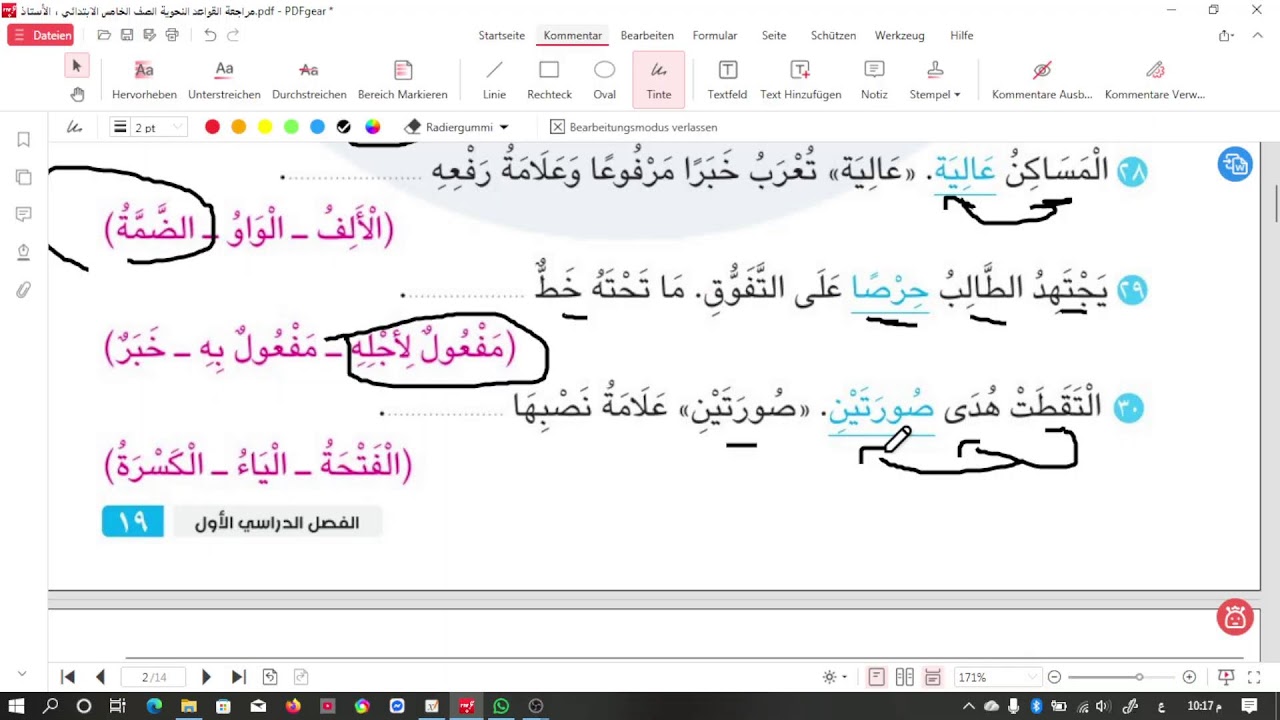Go to the next page
Viewport: 1280px width, 720px height.
[206, 677]
